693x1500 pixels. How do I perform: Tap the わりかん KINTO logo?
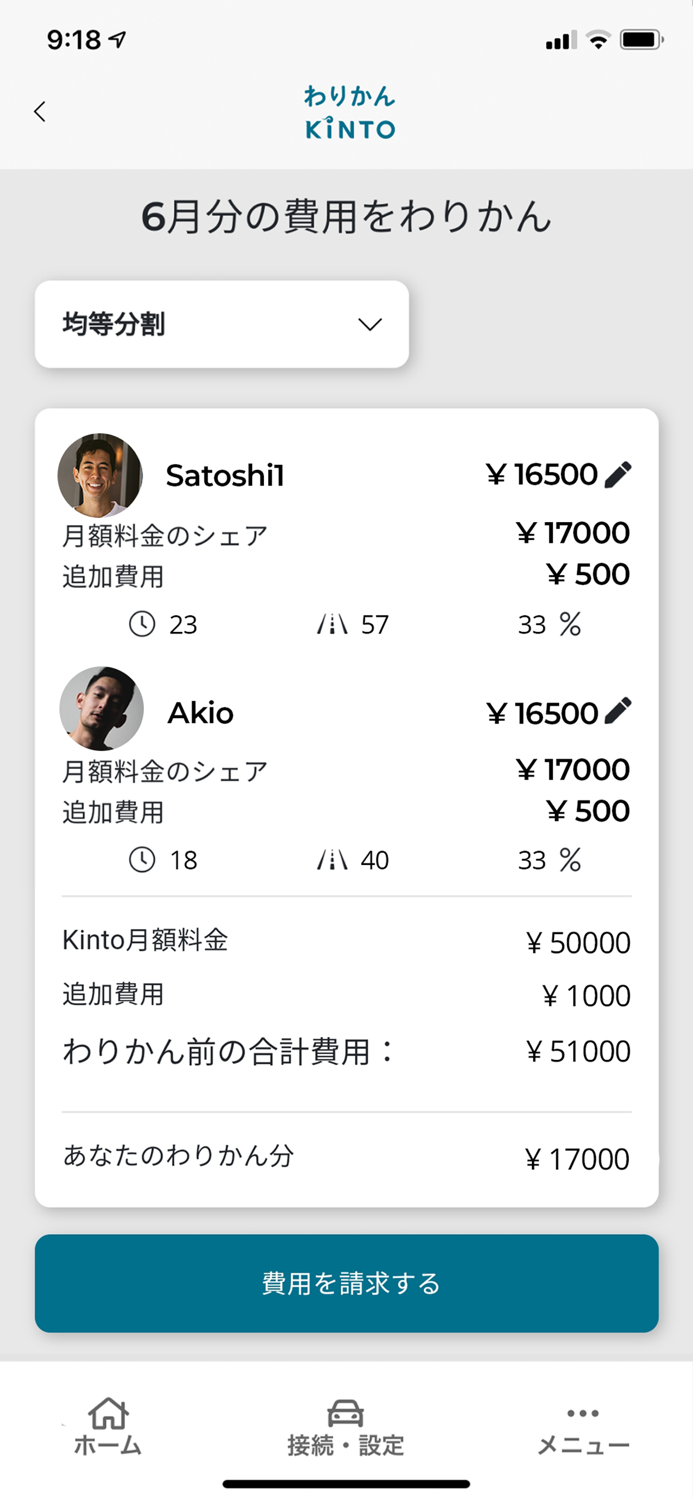(x=346, y=112)
